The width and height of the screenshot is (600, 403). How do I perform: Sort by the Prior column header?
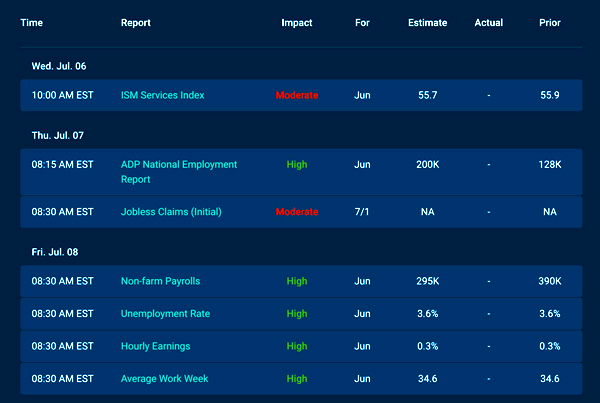coord(549,22)
